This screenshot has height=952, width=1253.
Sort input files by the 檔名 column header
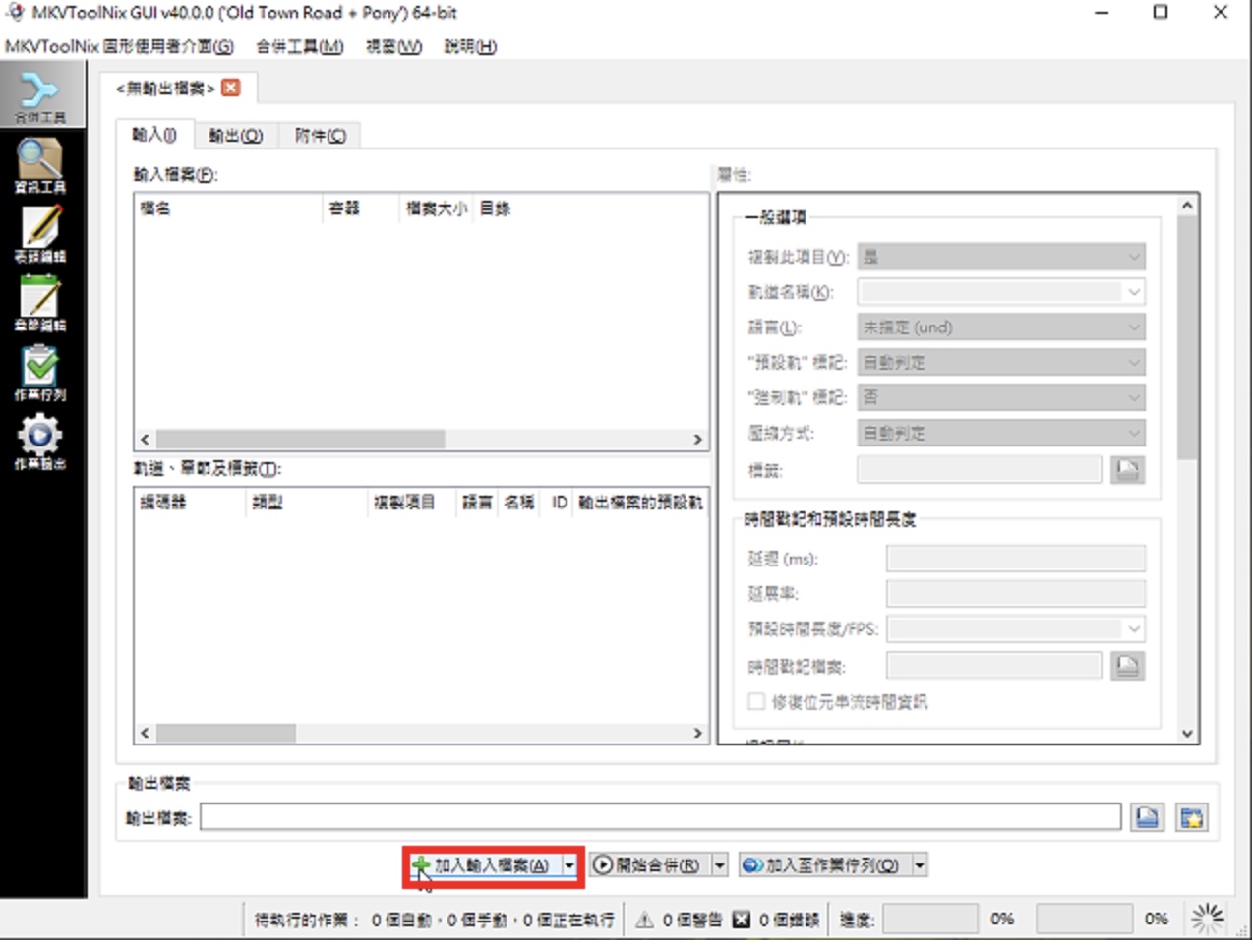coord(229,208)
